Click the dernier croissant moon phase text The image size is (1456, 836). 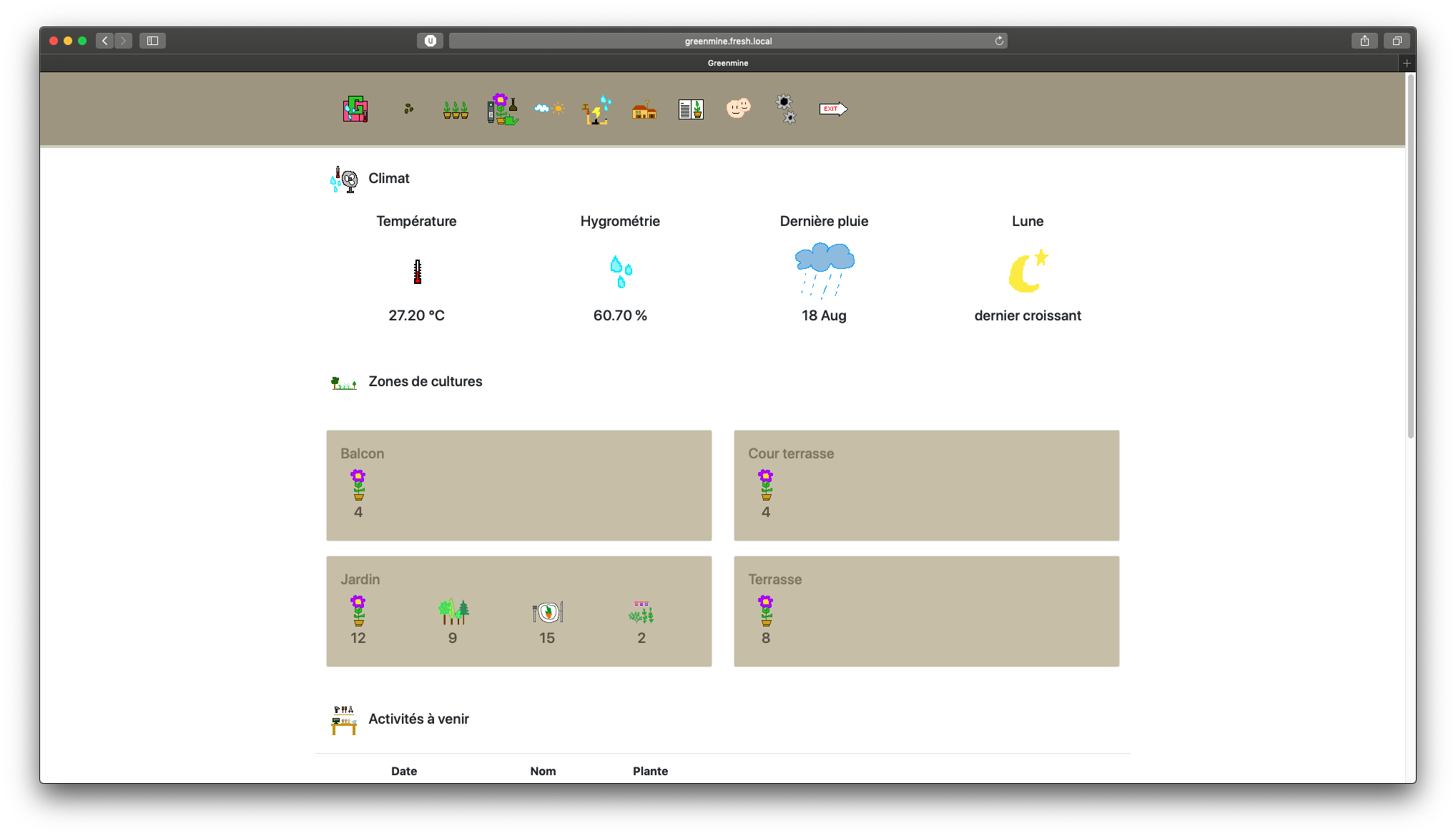[x=1028, y=315]
